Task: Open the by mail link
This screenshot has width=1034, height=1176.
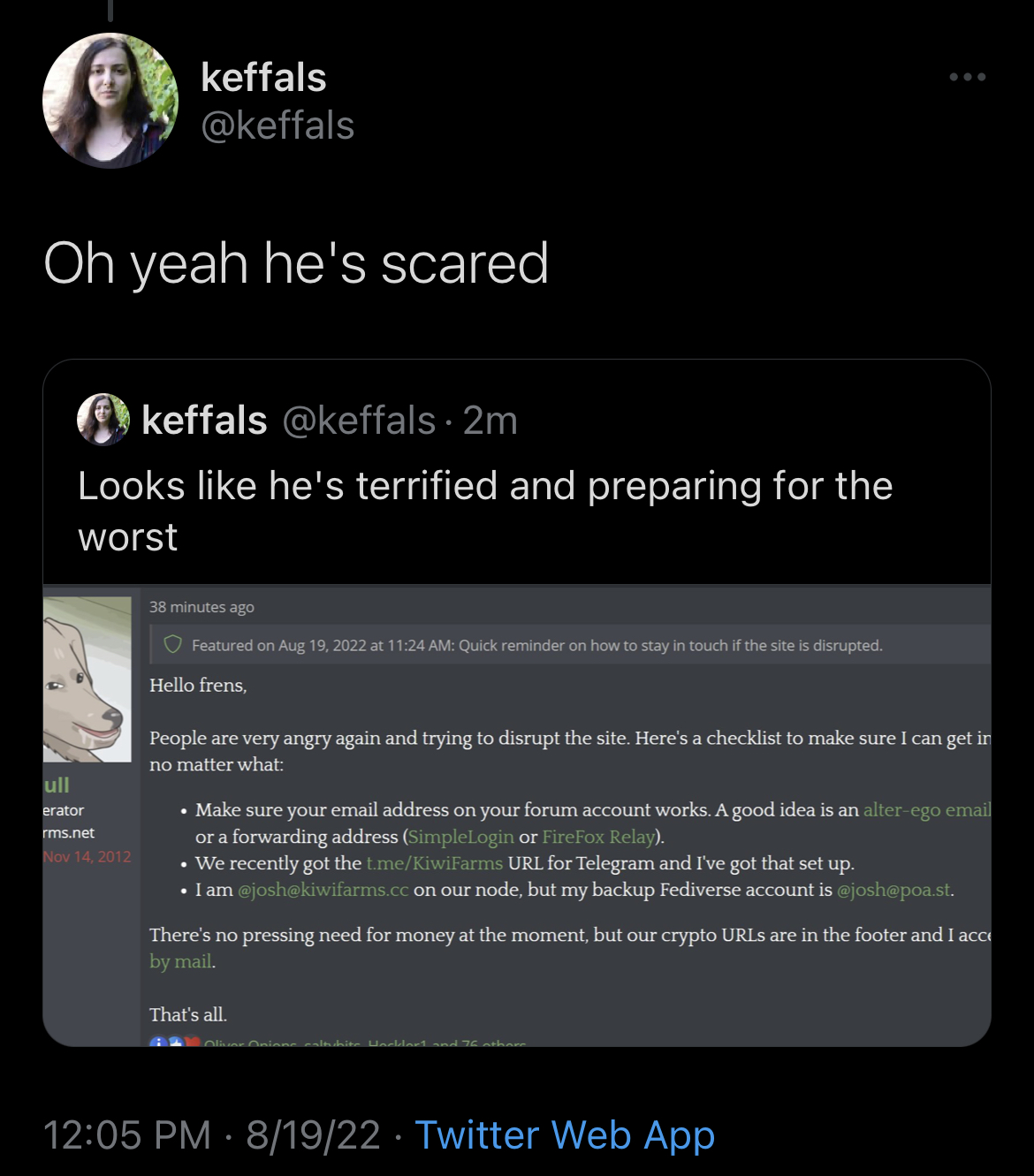Action: [181, 961]
